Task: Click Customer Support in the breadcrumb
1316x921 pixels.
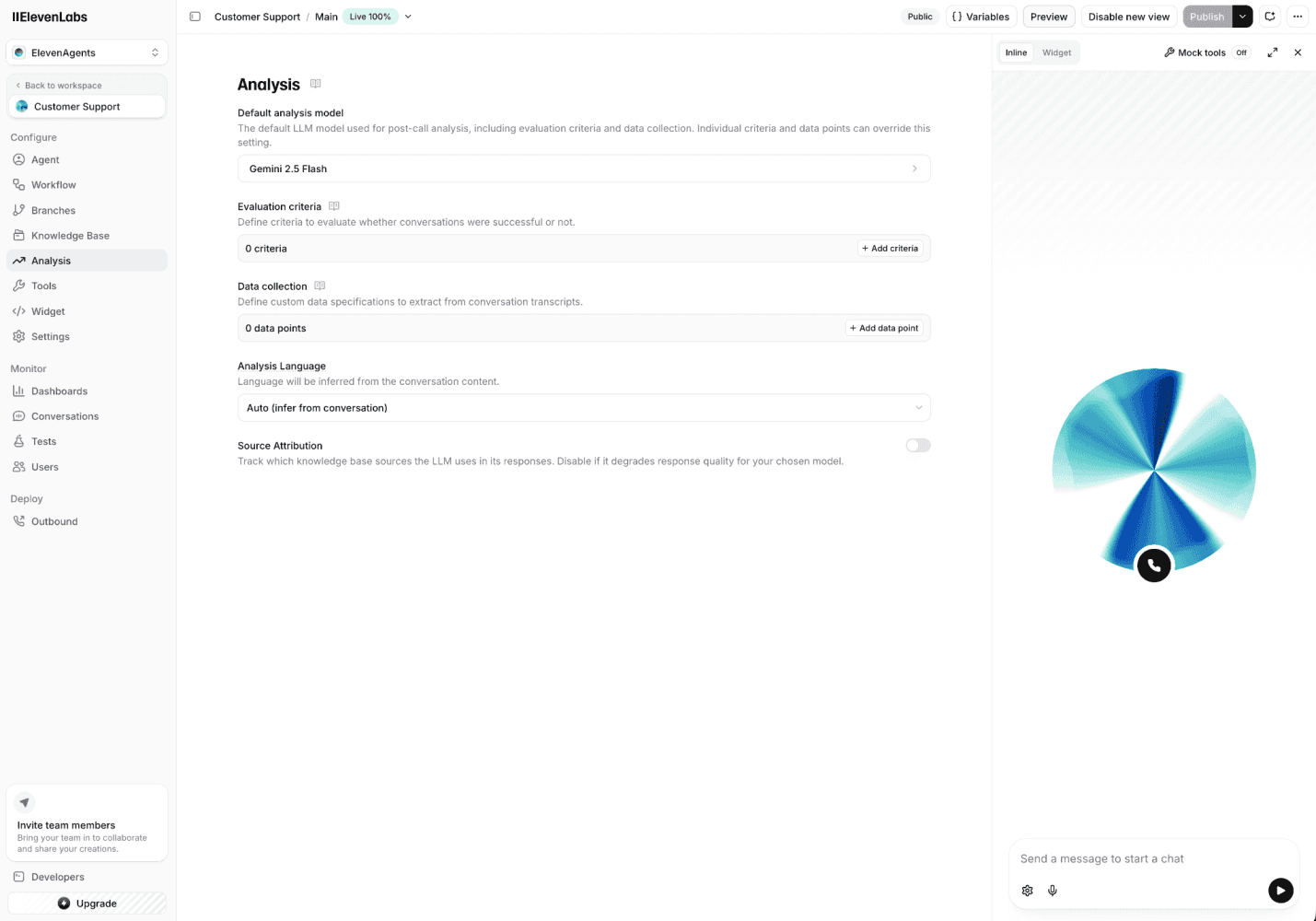Action: pyautogui.click(x=257, y=17)
